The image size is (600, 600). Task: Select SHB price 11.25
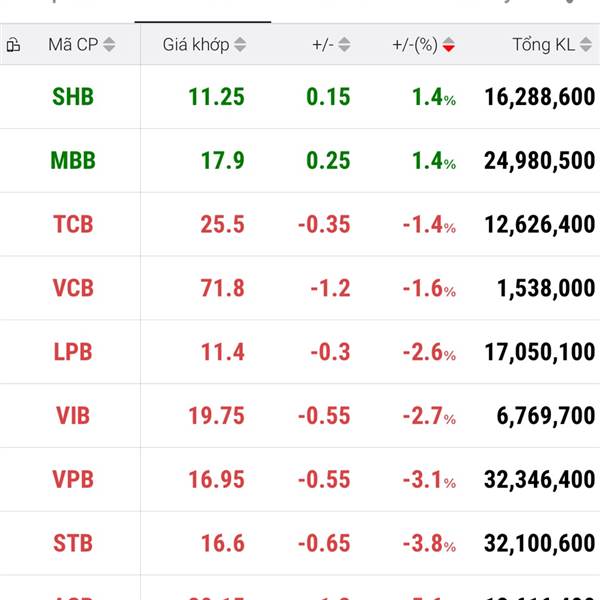(x=217, y=97)
